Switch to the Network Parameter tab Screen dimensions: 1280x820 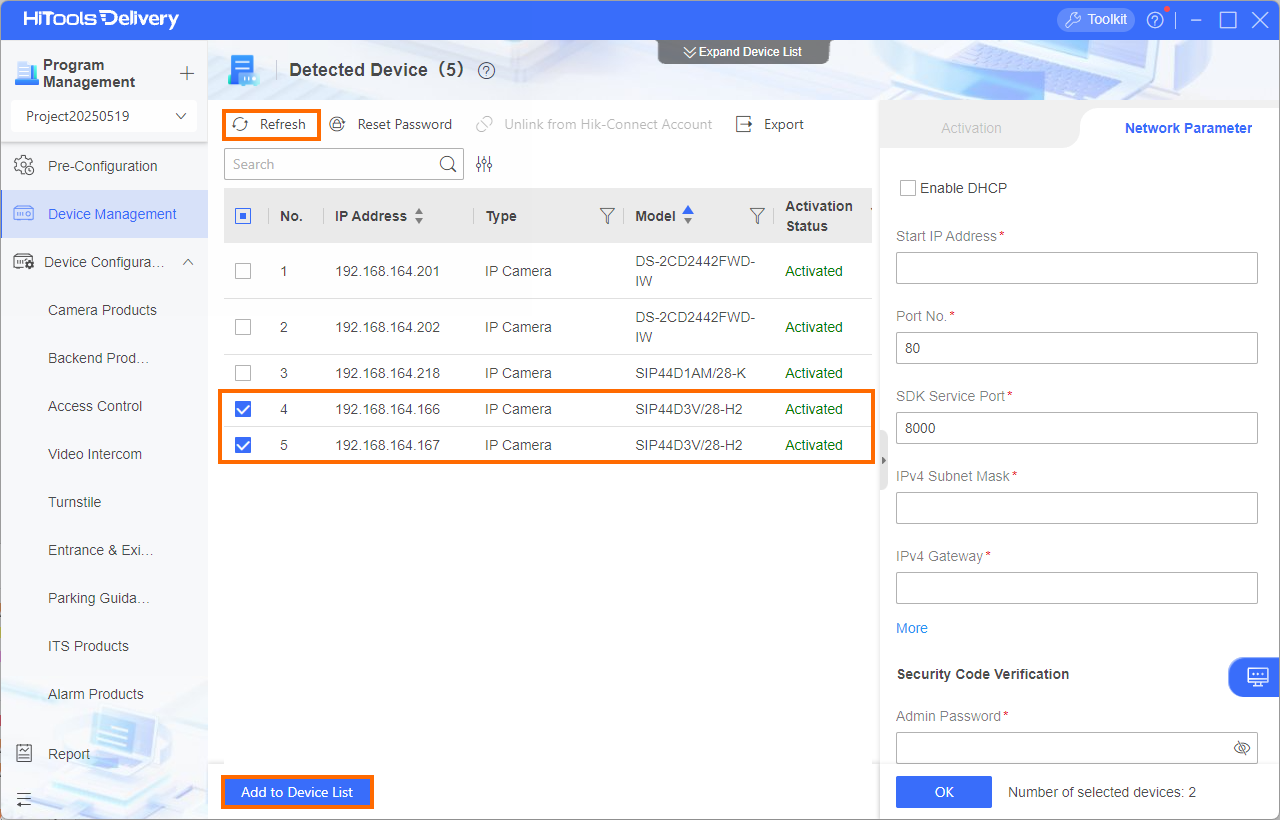point(1188,128)
